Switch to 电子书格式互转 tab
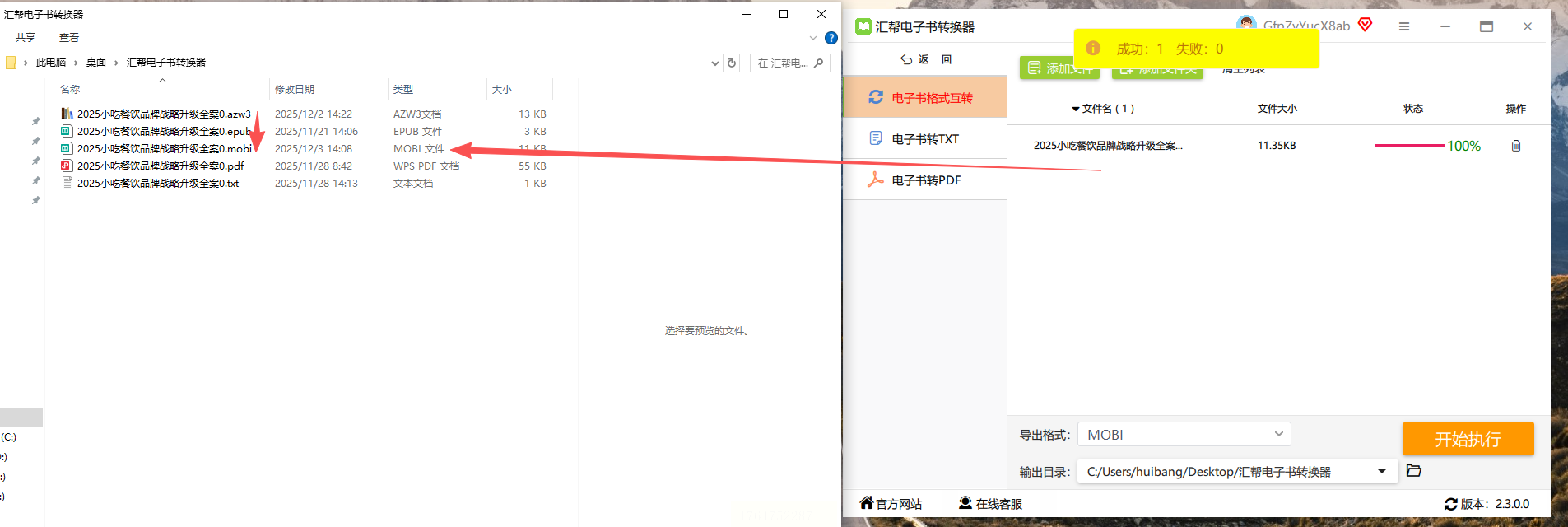The image size is (1568, 527). tap(925, 97)
